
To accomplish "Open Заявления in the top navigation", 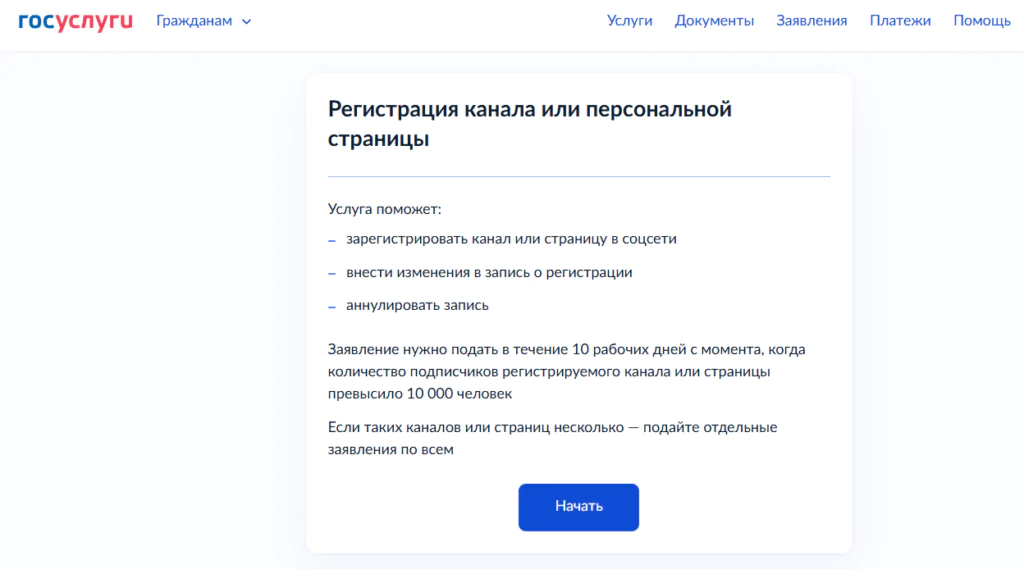I will point(811,21).
